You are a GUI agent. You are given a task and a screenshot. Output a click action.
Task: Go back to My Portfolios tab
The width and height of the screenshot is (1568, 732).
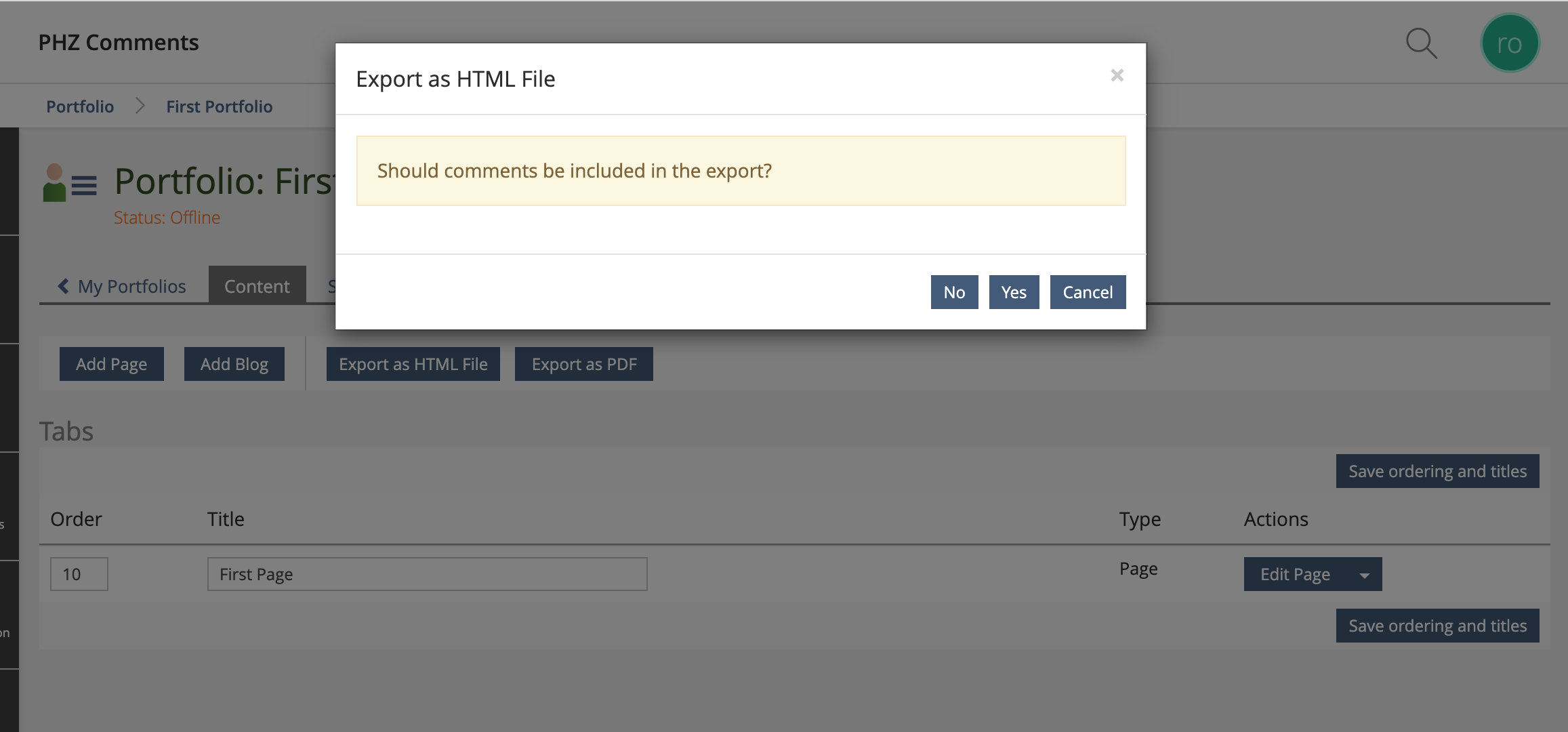click(x=131, y=286)
